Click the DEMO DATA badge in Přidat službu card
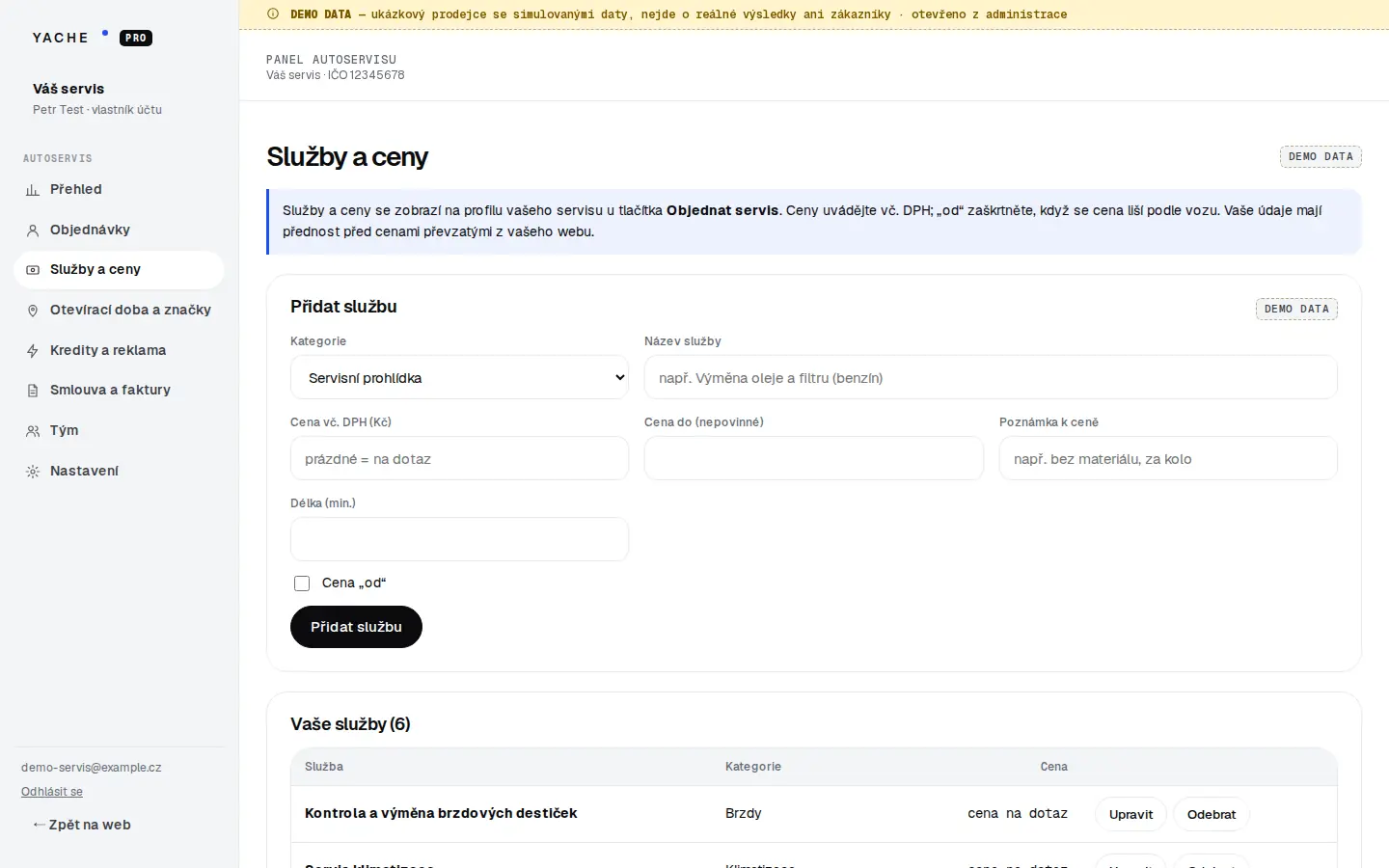 tap(1296, 309)
